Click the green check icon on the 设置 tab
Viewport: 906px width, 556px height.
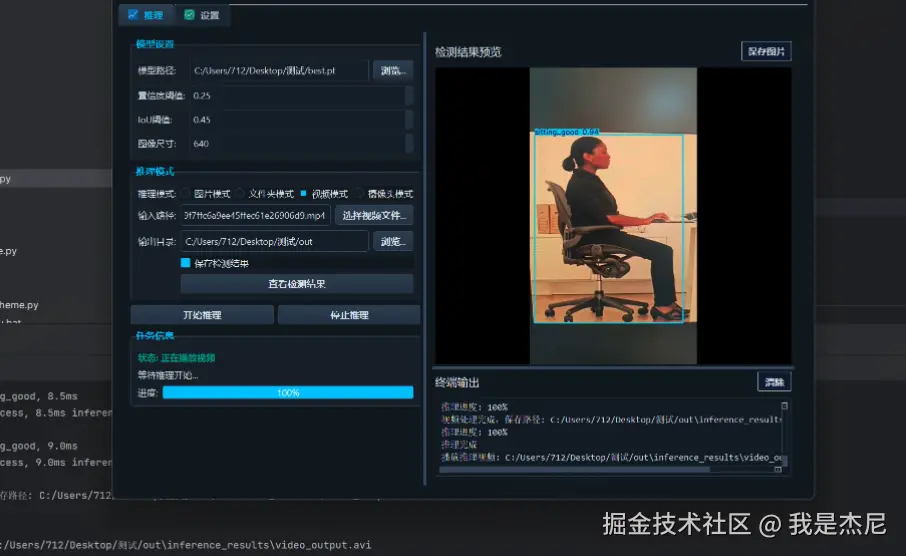pos(189,14)
